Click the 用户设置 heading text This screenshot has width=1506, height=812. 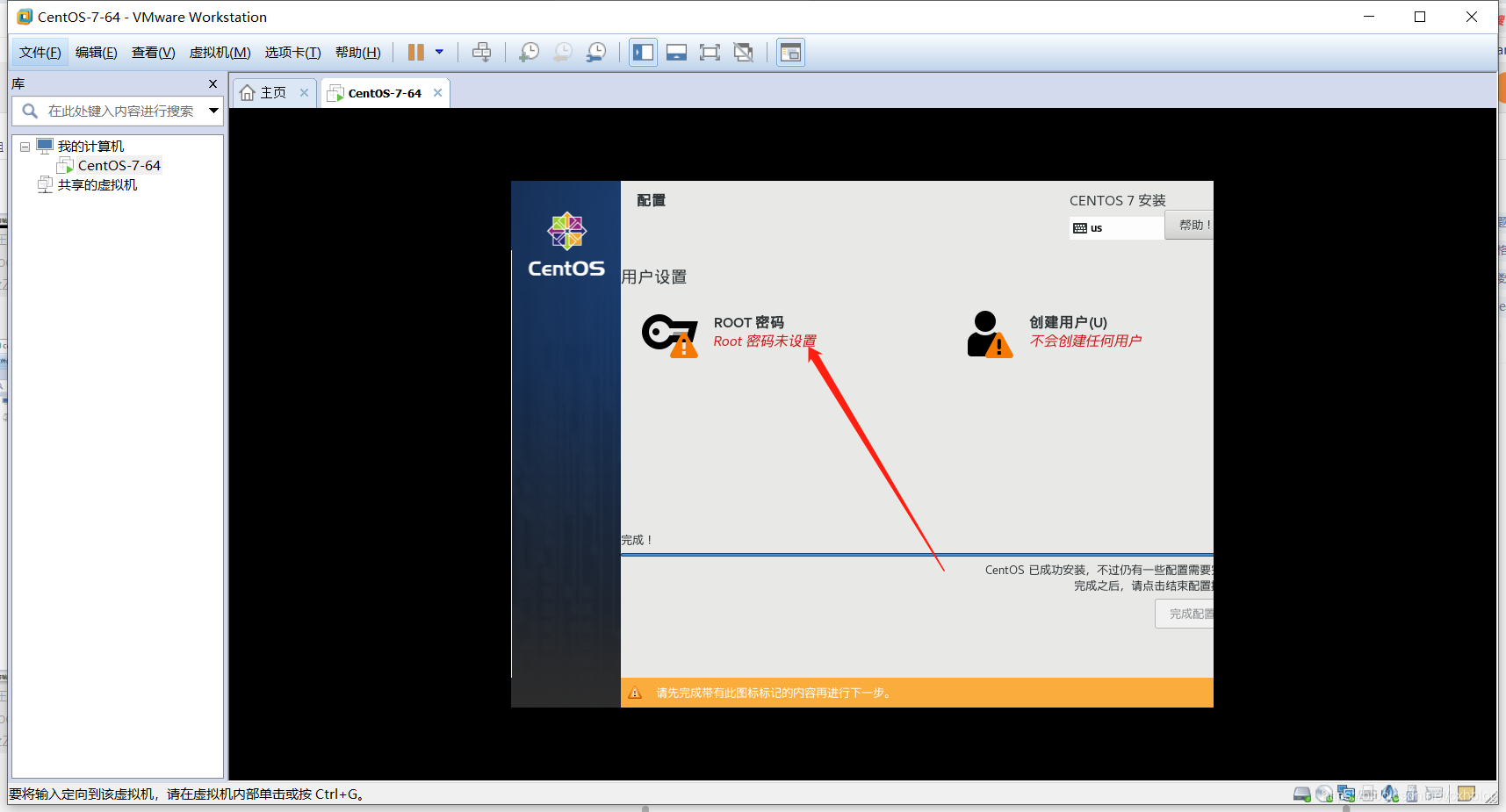point(654,277)
